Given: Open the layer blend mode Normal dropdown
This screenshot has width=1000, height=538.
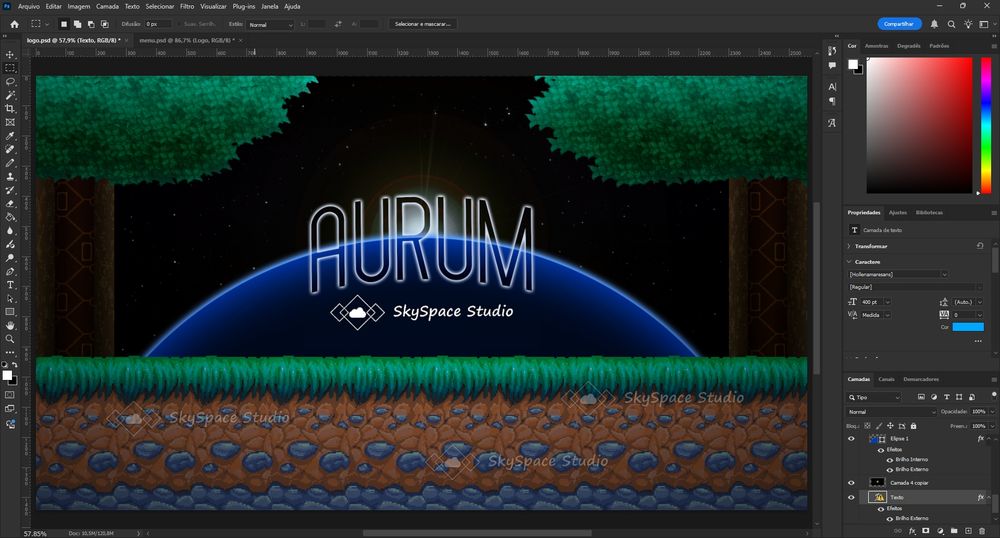Looking at the screenshot, I should [890, 411].
